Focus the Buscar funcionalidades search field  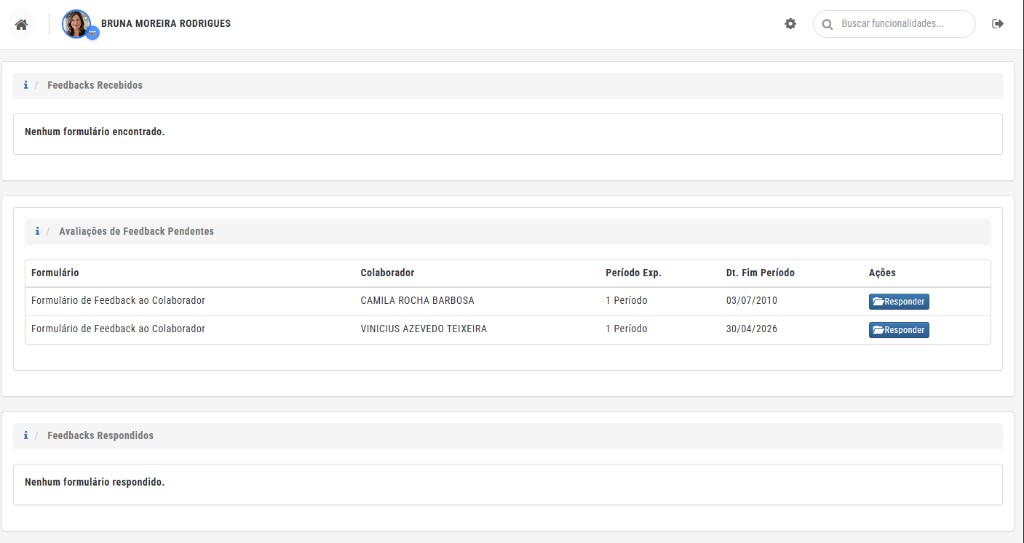(894, 24)
